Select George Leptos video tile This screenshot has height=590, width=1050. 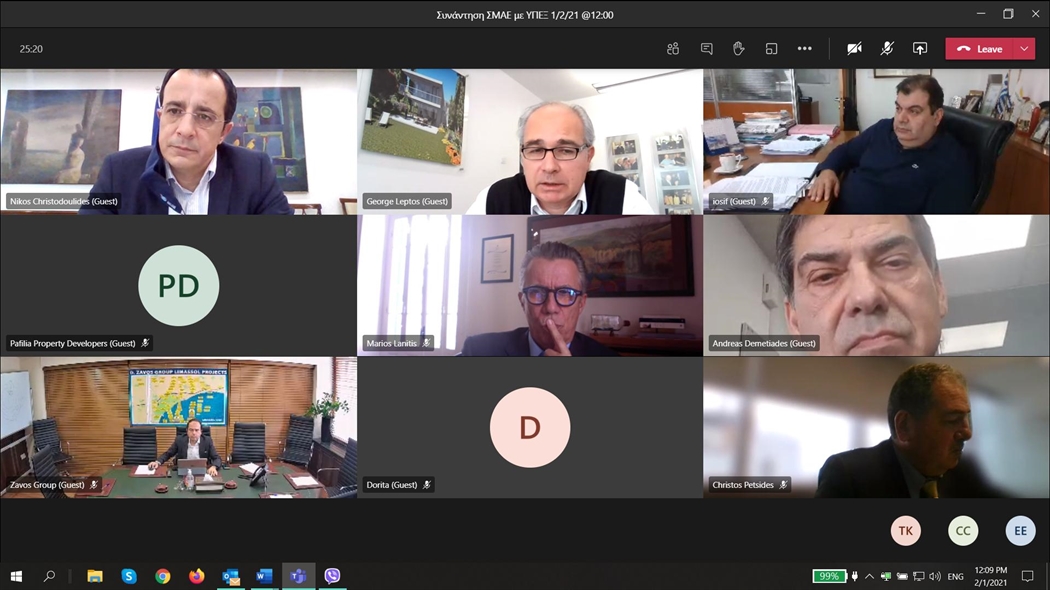point(530,141)
